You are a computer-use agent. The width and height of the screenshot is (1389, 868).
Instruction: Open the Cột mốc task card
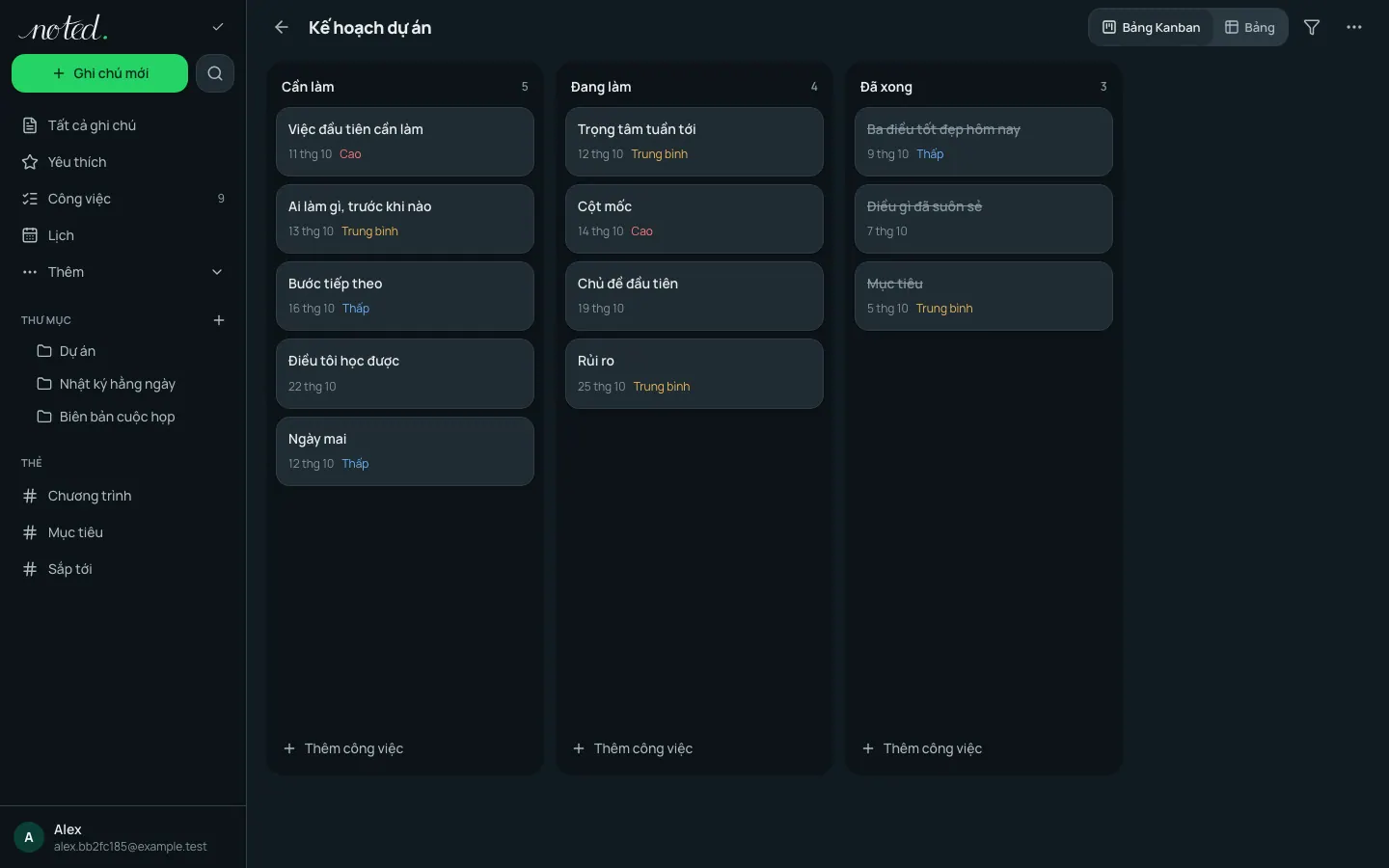pos(694,219)
